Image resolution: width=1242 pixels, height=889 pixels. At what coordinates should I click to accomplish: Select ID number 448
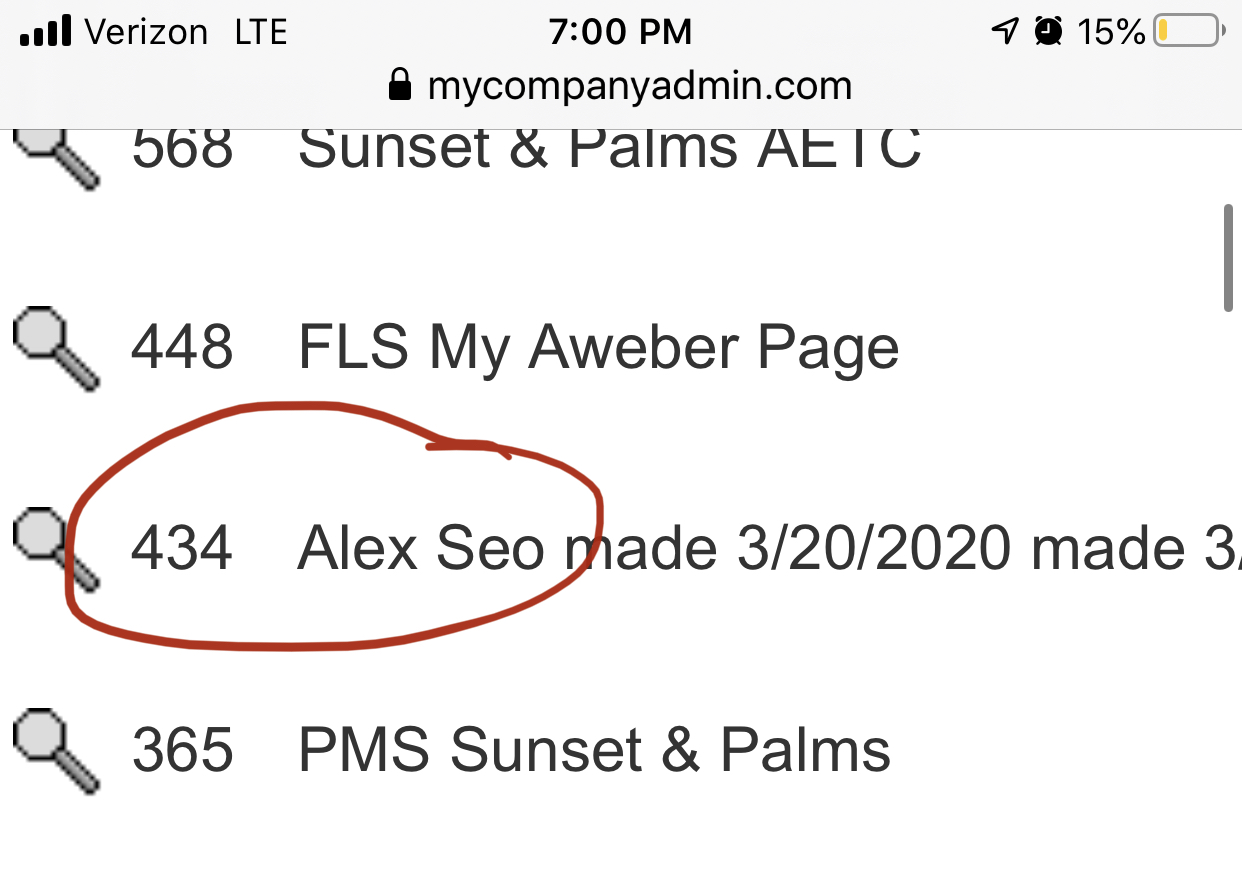coord(182,348)
